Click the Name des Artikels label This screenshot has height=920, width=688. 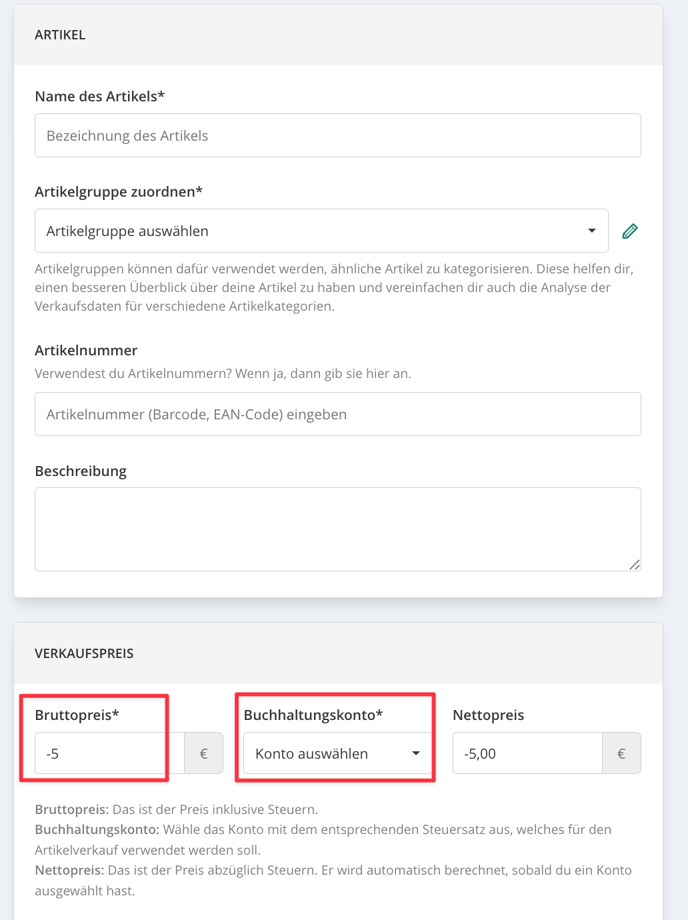point(100,96)
